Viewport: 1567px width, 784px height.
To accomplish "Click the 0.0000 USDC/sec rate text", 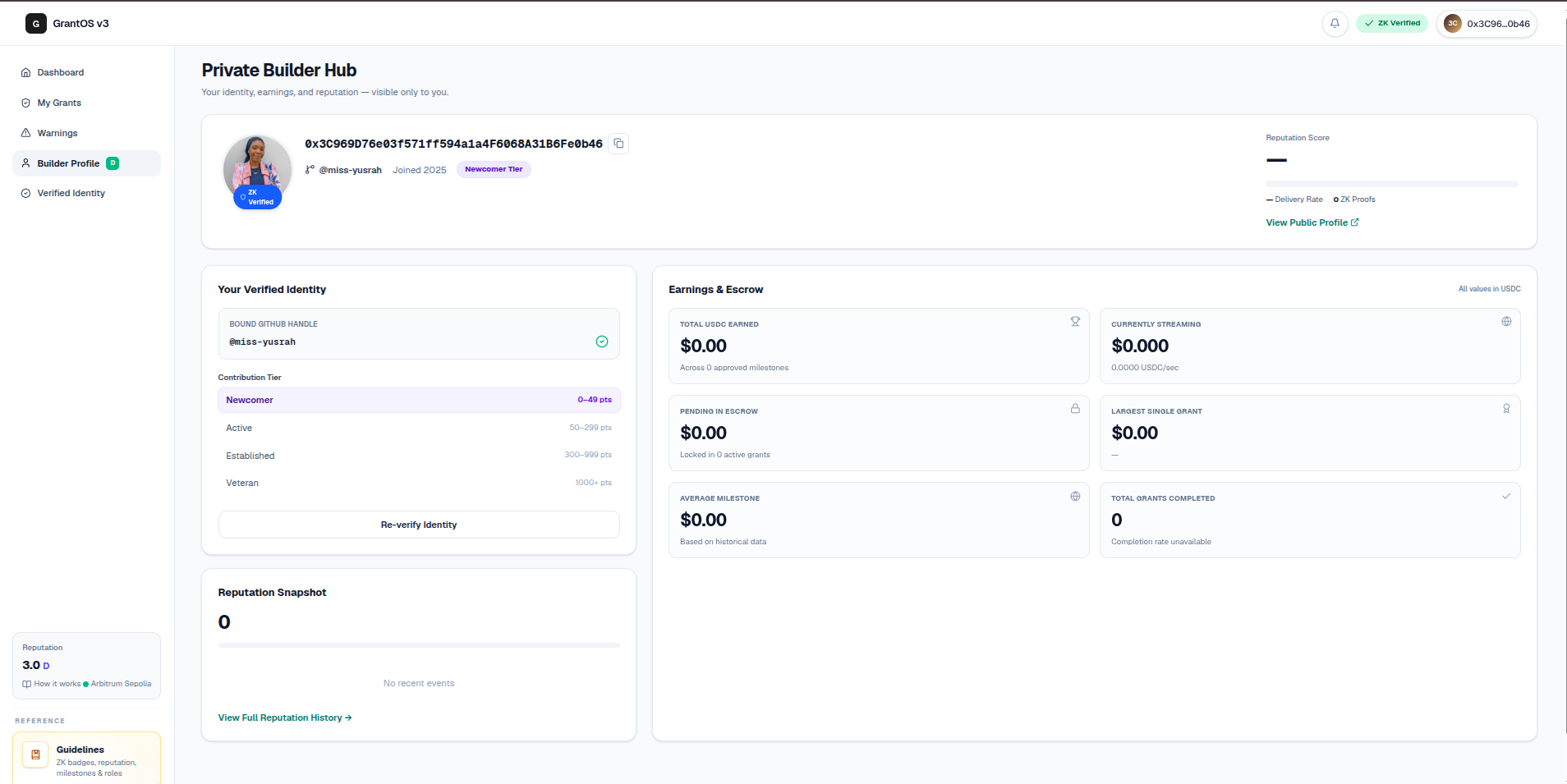I will point(1145,368).
